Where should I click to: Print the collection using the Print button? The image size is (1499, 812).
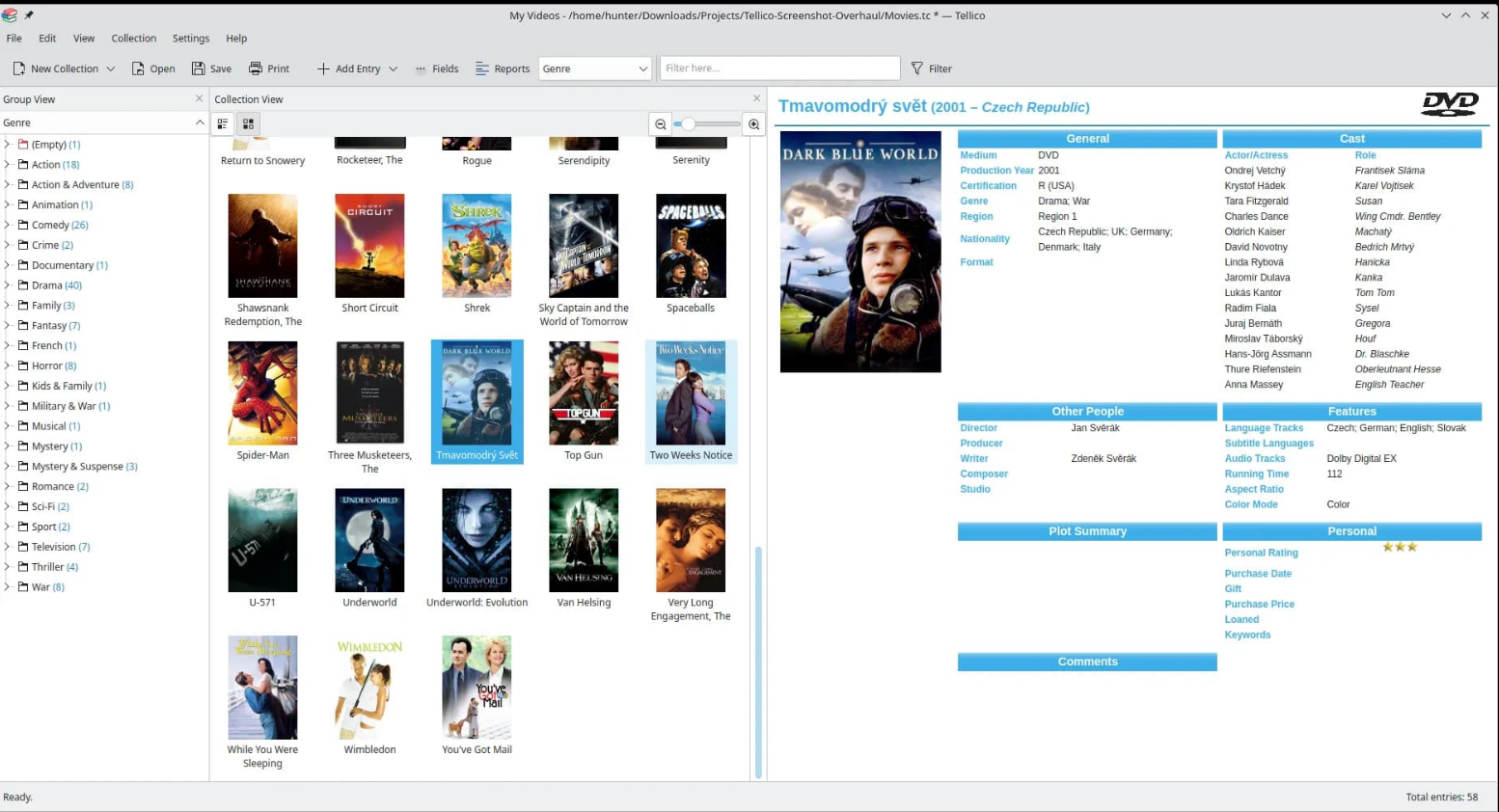269,68
